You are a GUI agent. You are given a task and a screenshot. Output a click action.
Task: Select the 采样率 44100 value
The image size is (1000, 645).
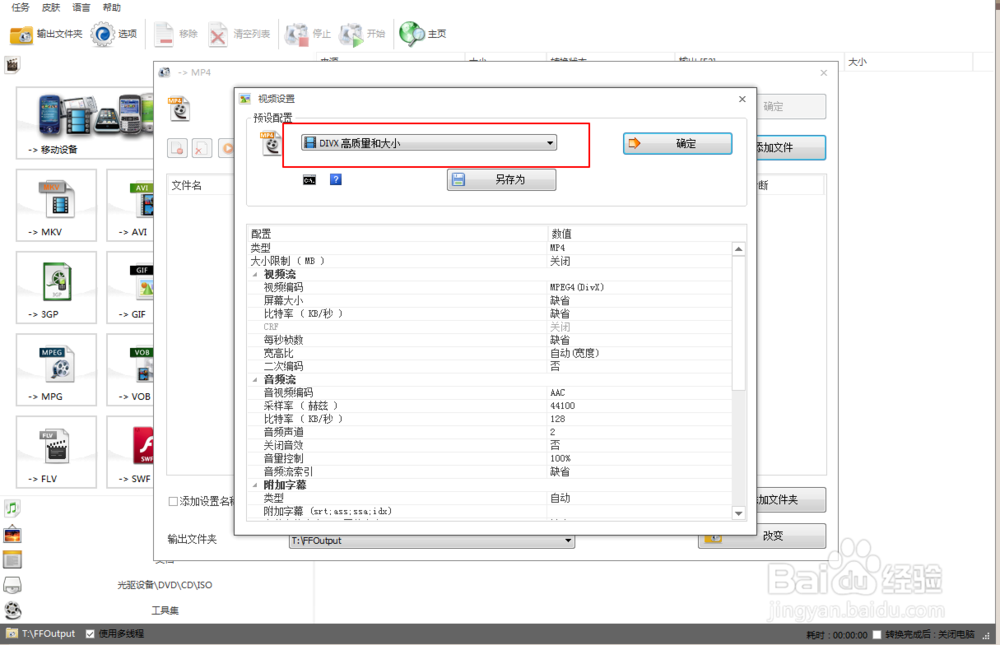tap(562, 406)
